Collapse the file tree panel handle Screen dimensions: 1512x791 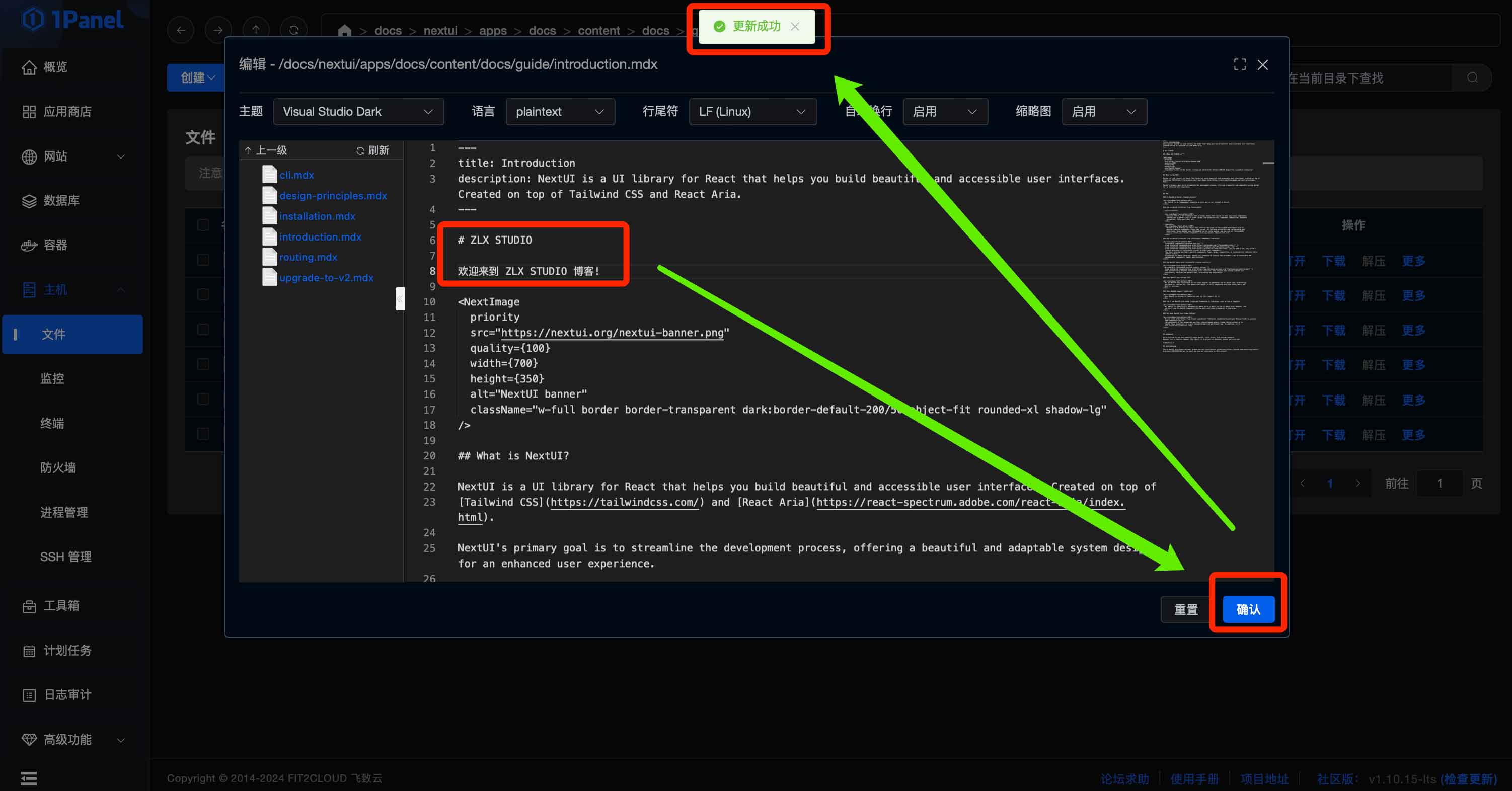(400, 299)
